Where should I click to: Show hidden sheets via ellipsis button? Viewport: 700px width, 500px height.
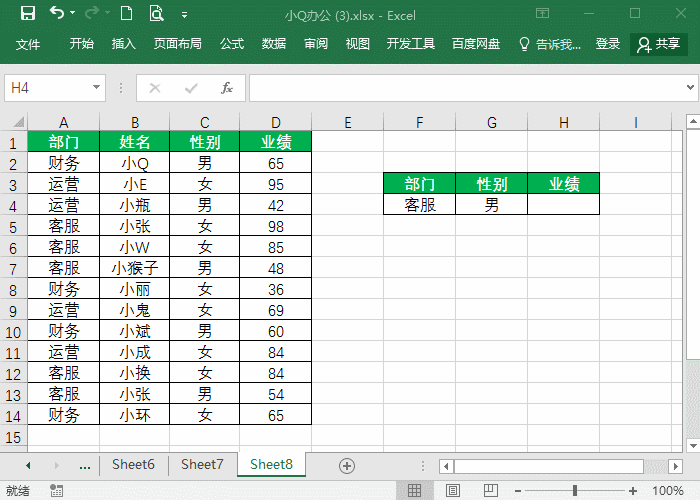pos(85,466)
